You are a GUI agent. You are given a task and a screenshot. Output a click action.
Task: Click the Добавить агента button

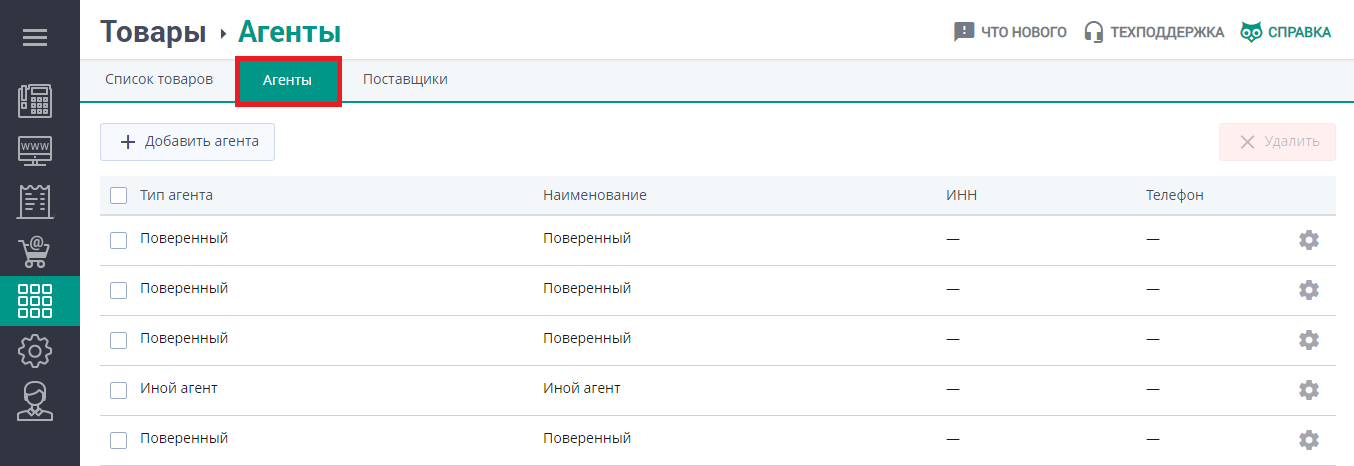pyautogui.click(x=187, y=142)
